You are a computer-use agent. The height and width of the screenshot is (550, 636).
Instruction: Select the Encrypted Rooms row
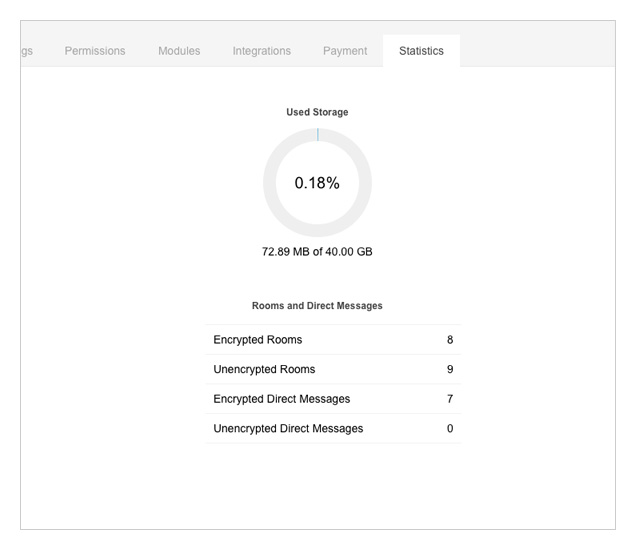pyautogui.click(x=333, y=339)
